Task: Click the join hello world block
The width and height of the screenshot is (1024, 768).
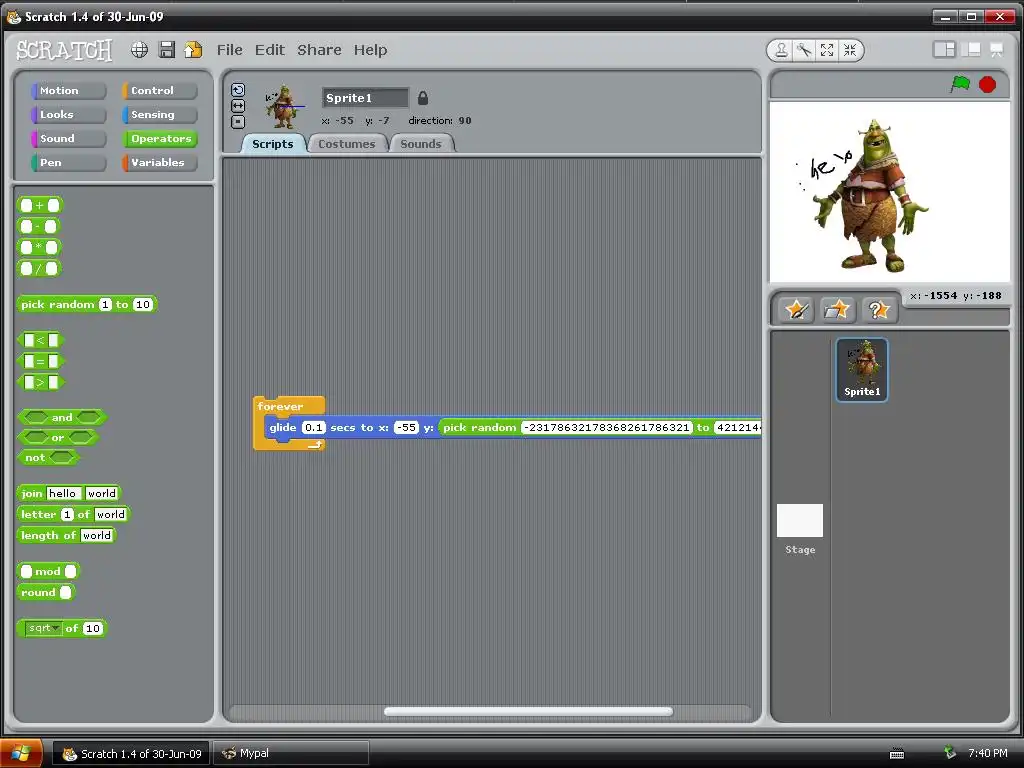Action: (69, 493)
